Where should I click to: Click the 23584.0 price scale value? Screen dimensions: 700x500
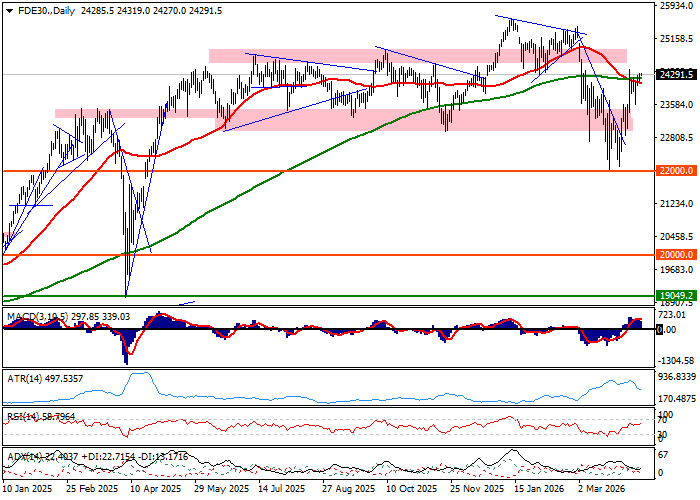point(677,105)
